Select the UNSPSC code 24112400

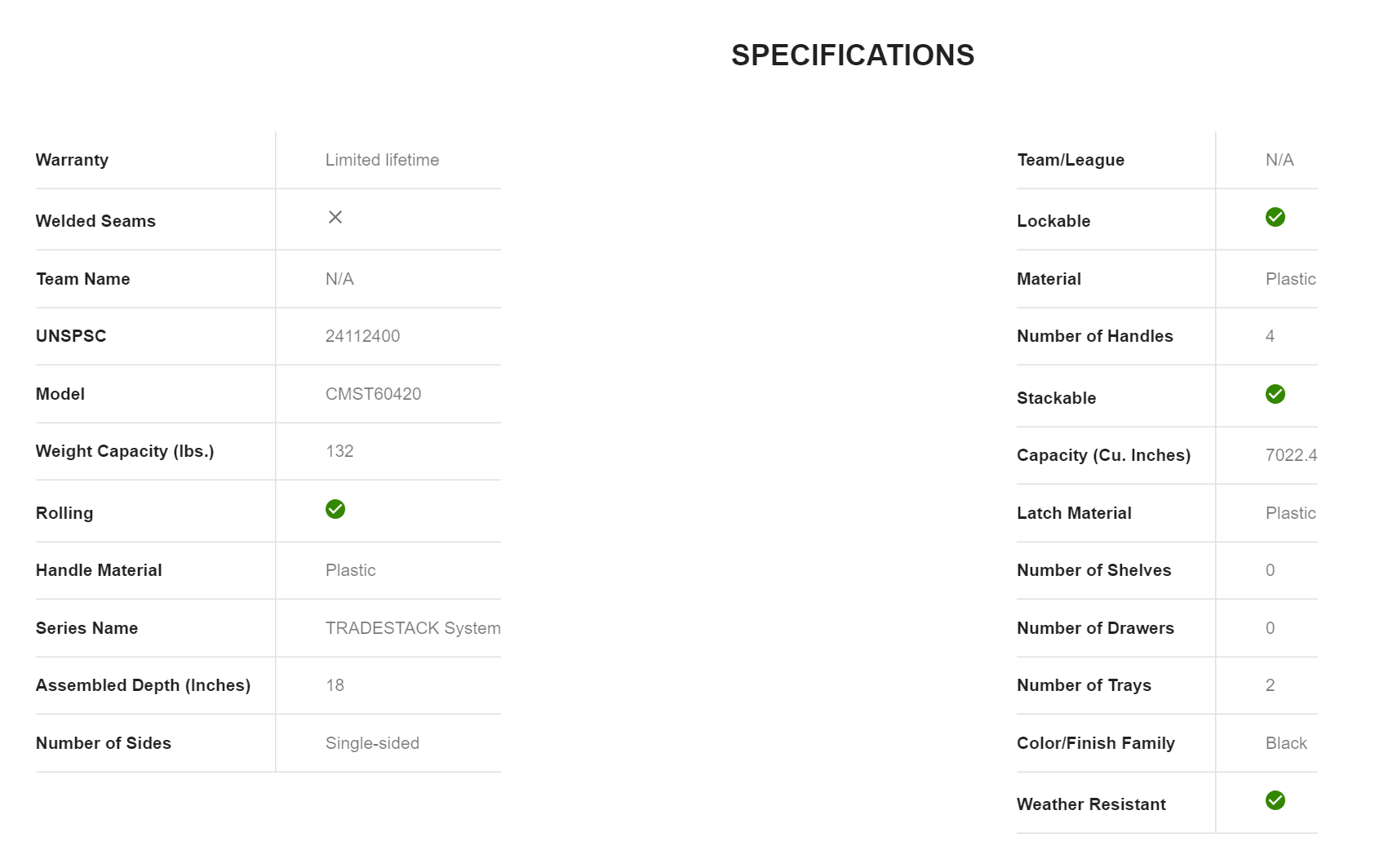point(362,336)
